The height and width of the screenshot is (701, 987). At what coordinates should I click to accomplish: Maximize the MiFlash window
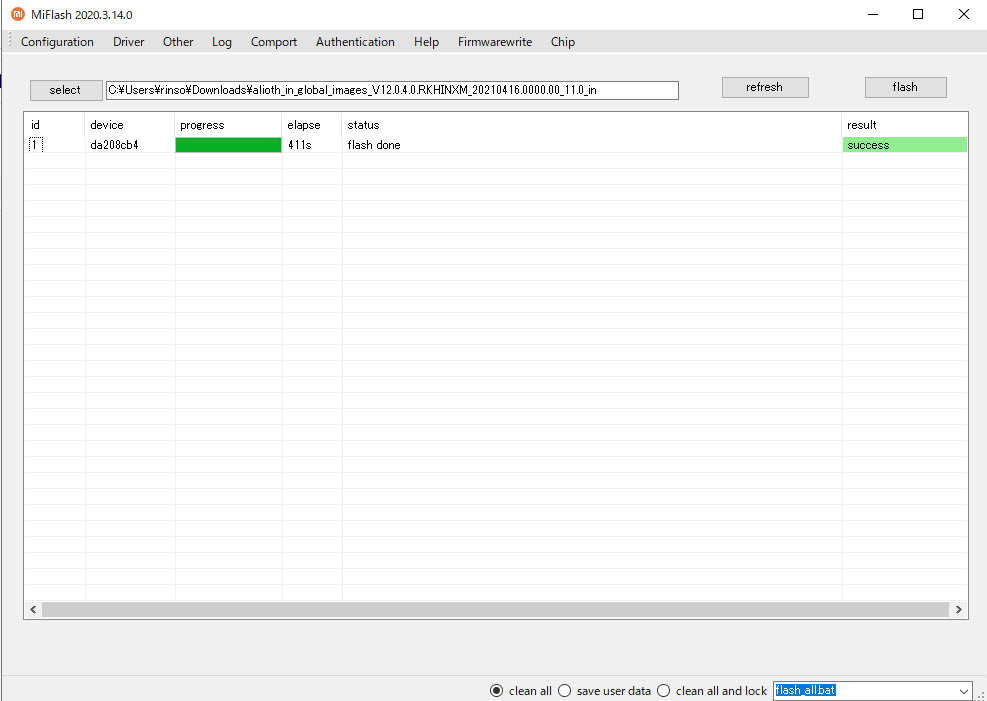click(x=918, y=14)
